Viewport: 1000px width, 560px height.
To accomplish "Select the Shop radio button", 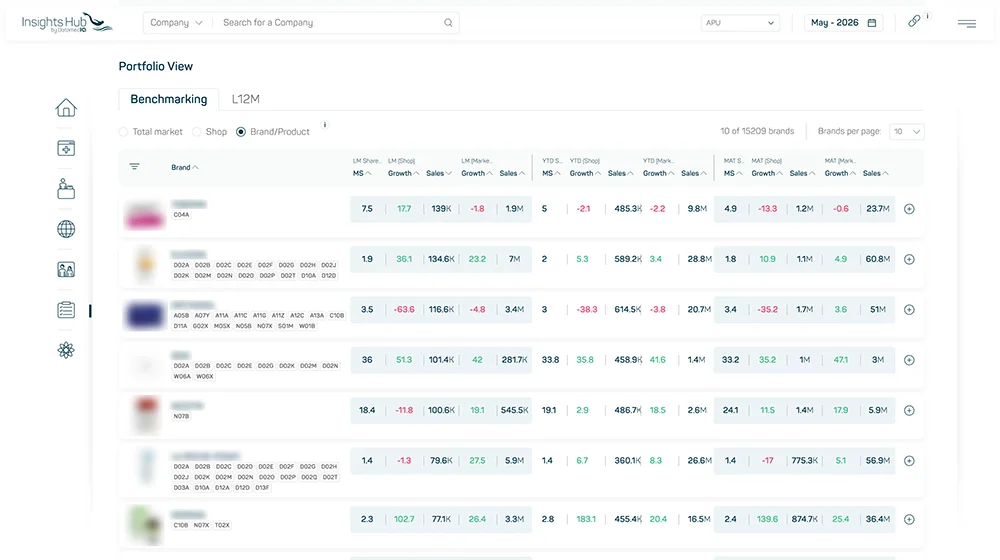I will click(196, 132).
